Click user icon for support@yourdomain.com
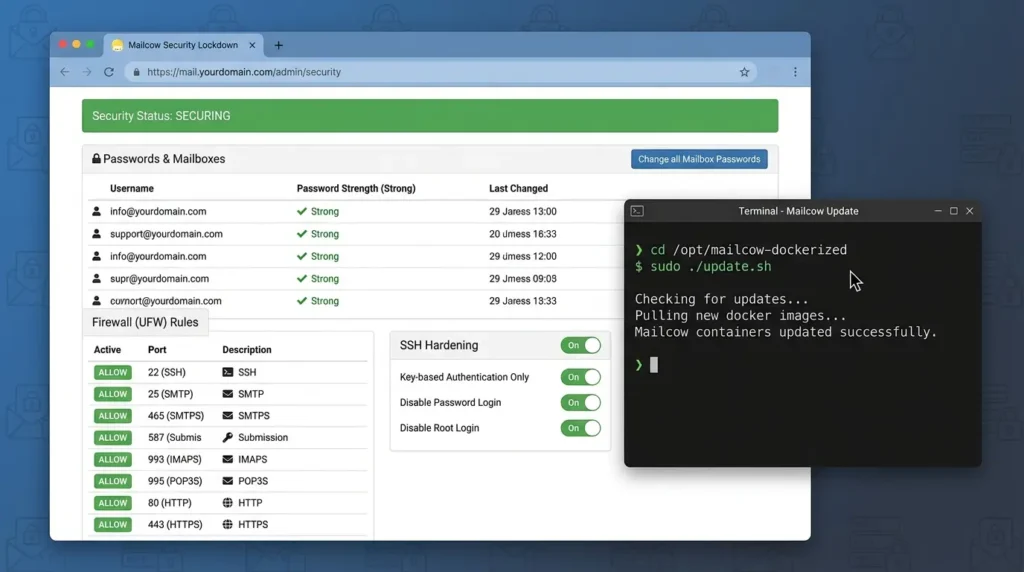Viewport: 1024px width, 572px height. (96, 234)
